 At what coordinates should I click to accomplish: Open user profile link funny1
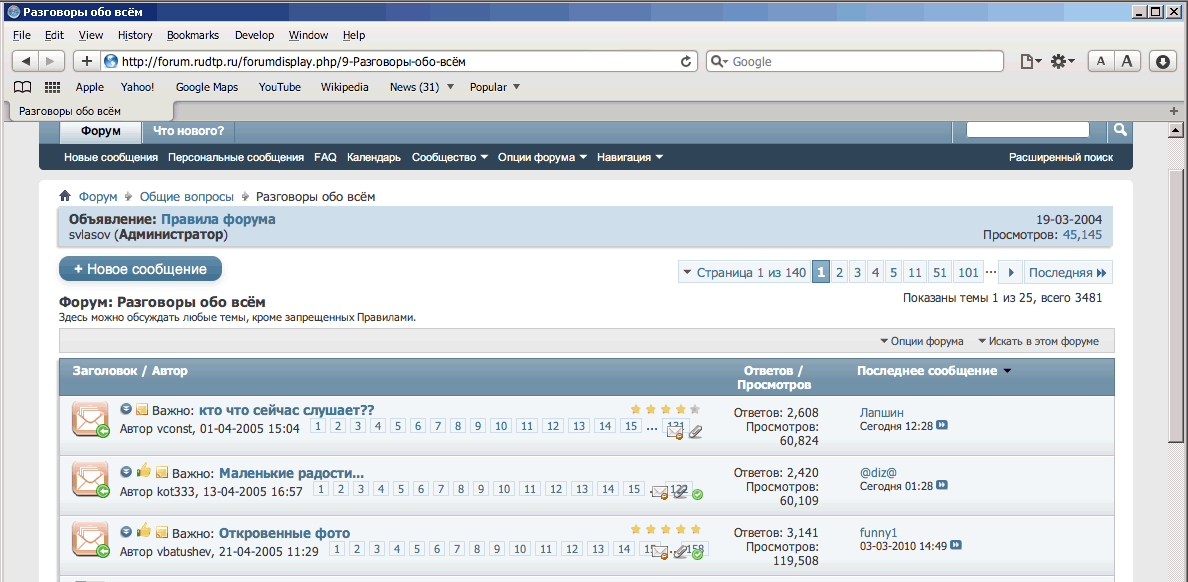pyautogui.click(x=878, y=532)
